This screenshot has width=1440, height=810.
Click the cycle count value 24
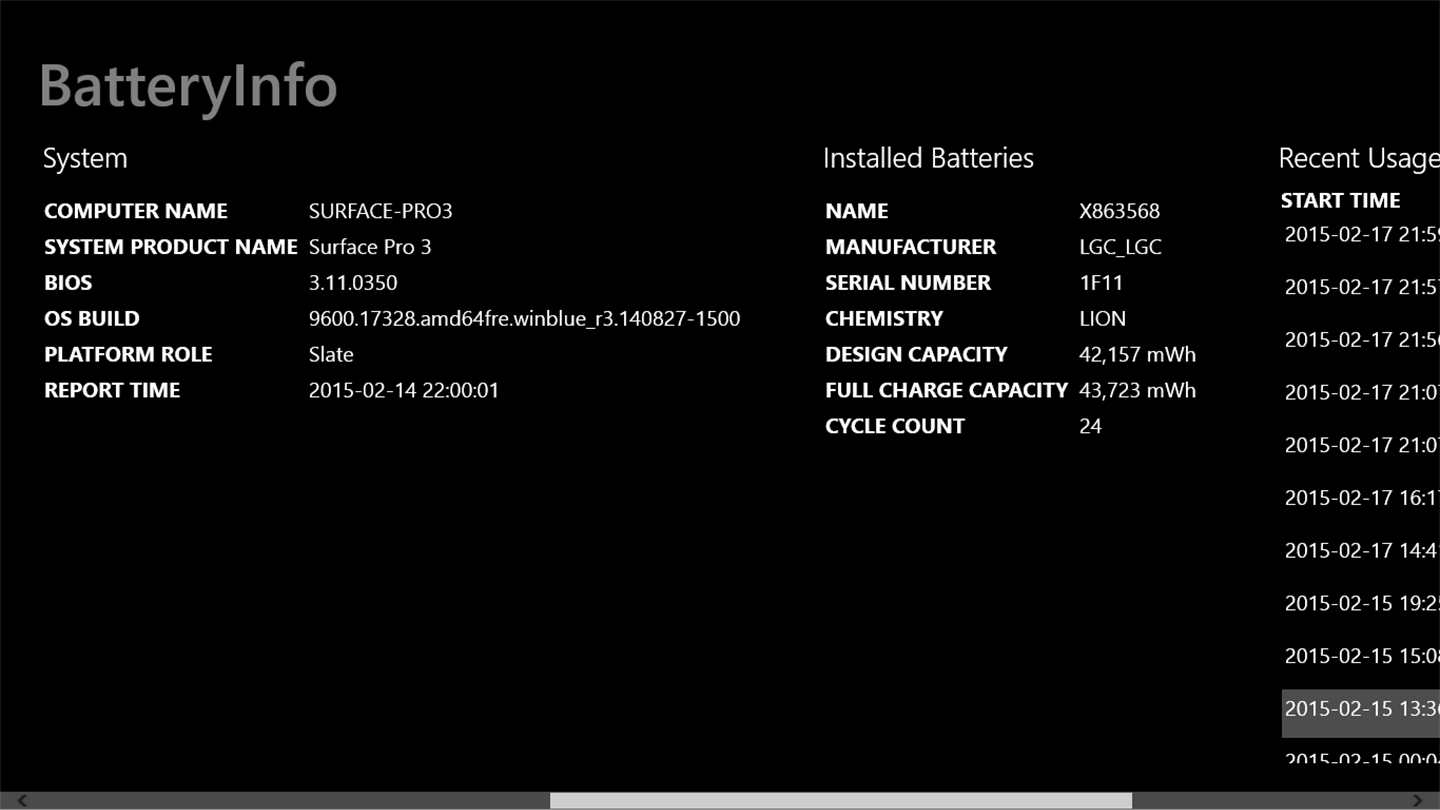pyautogui.click(x=1091, y=427)
